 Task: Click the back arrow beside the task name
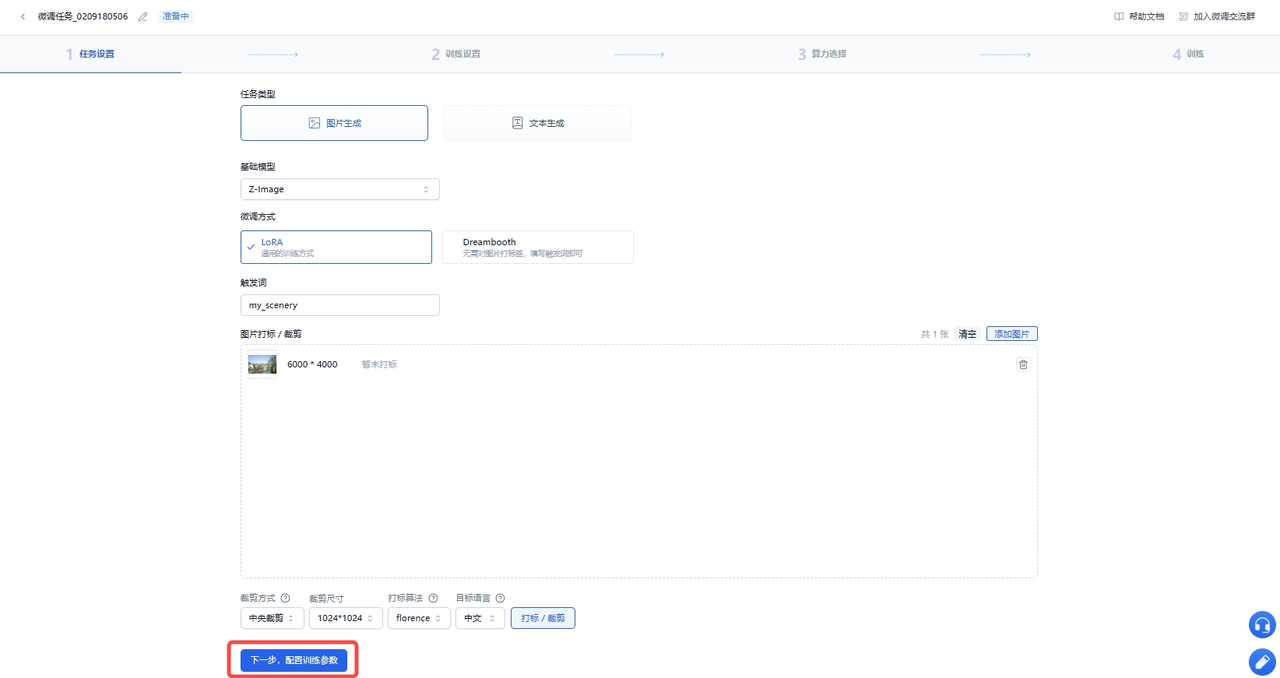click(x=23, y=17)
